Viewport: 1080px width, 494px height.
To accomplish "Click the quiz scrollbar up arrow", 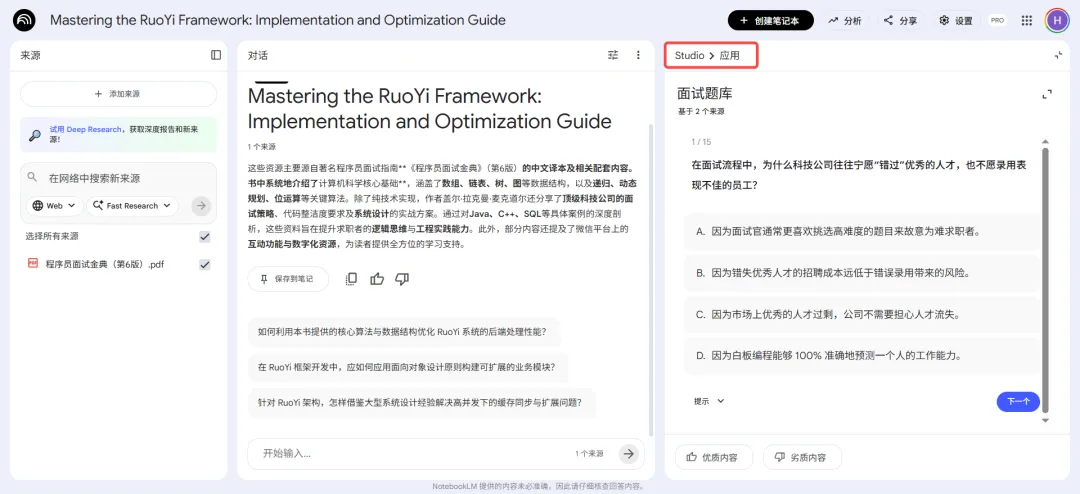I will point(1046,141).
